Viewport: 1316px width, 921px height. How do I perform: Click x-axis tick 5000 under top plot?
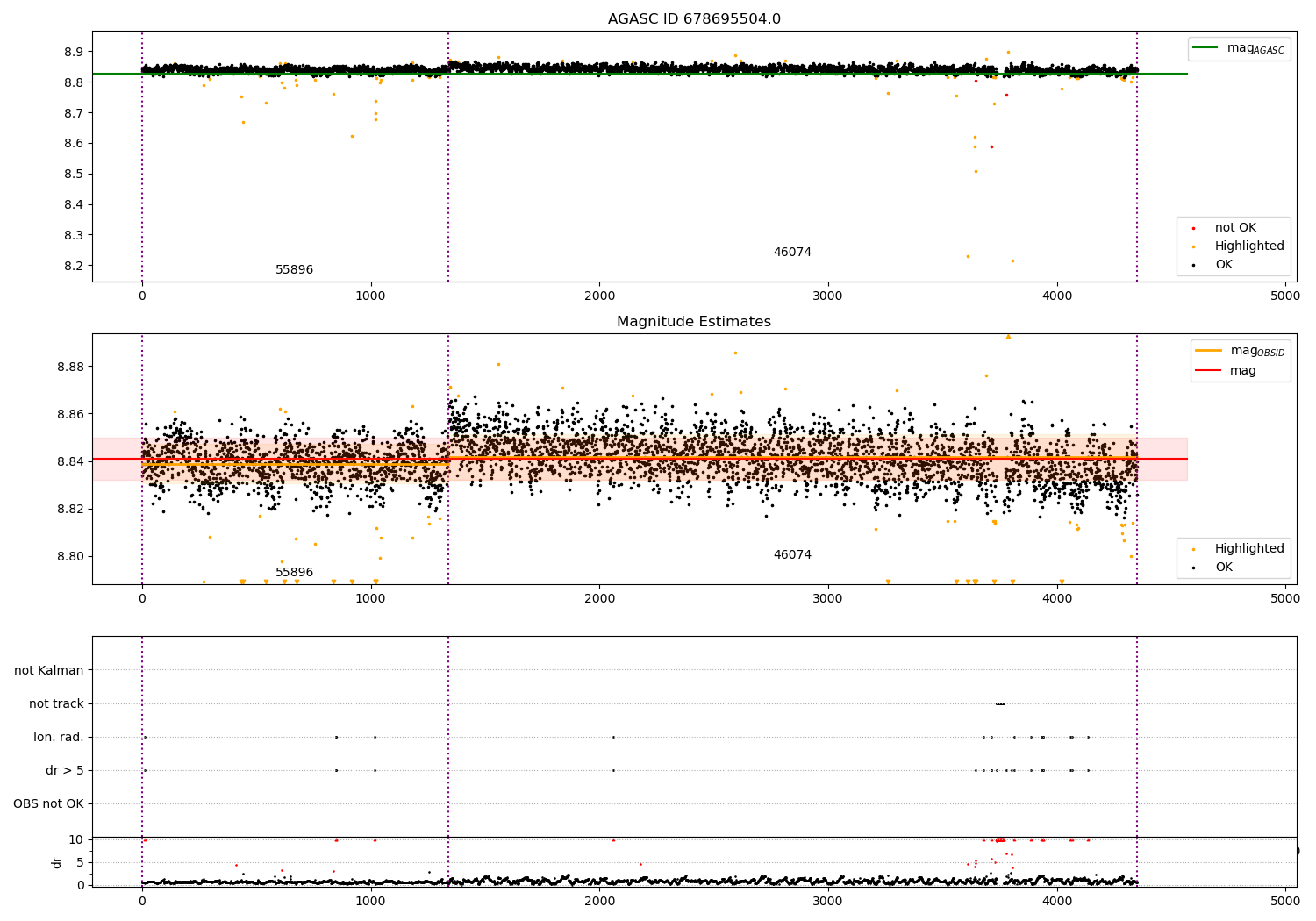click(1285, 296)
